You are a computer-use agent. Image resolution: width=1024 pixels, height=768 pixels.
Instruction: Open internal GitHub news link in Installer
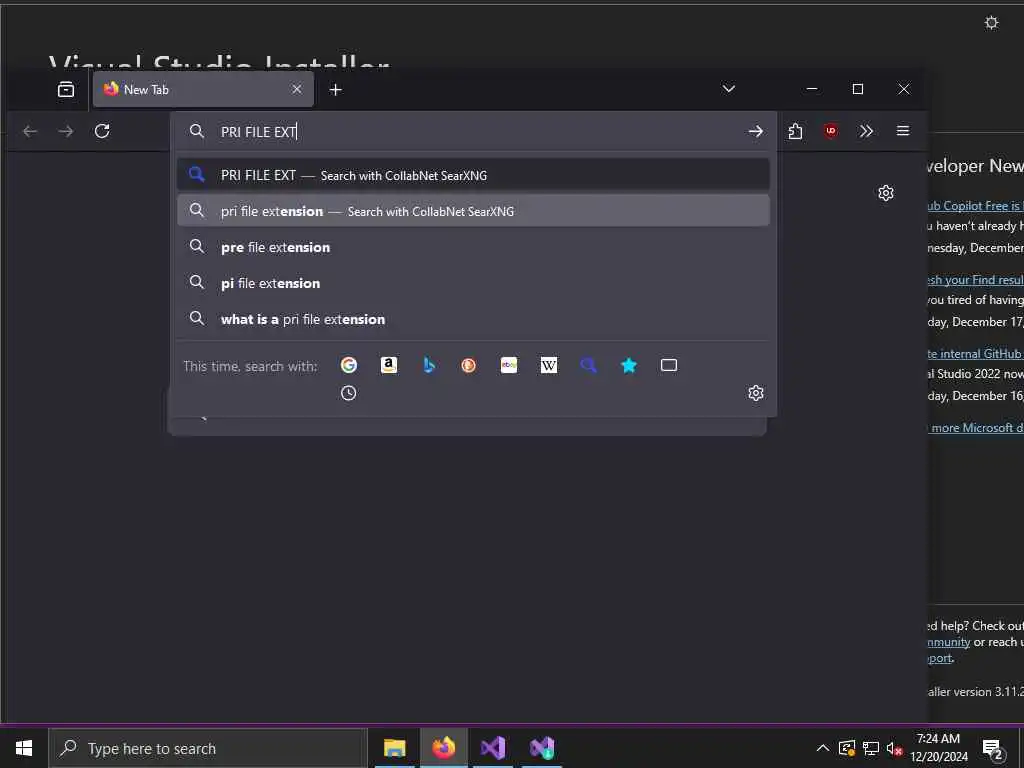(x=975, y=353)
